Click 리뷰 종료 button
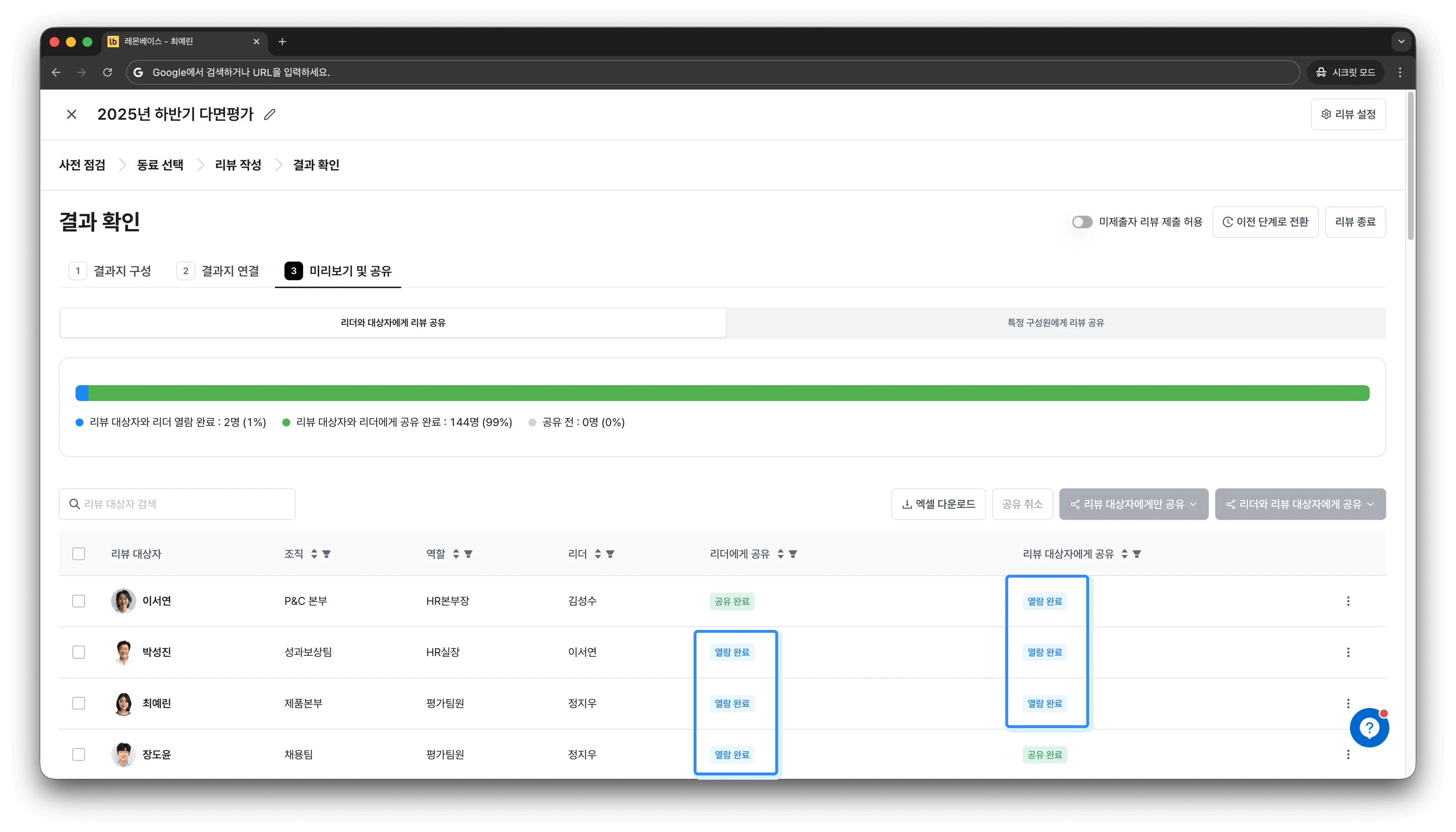1456x832 pixels. pyautogui.click(x=1355, y=222)
